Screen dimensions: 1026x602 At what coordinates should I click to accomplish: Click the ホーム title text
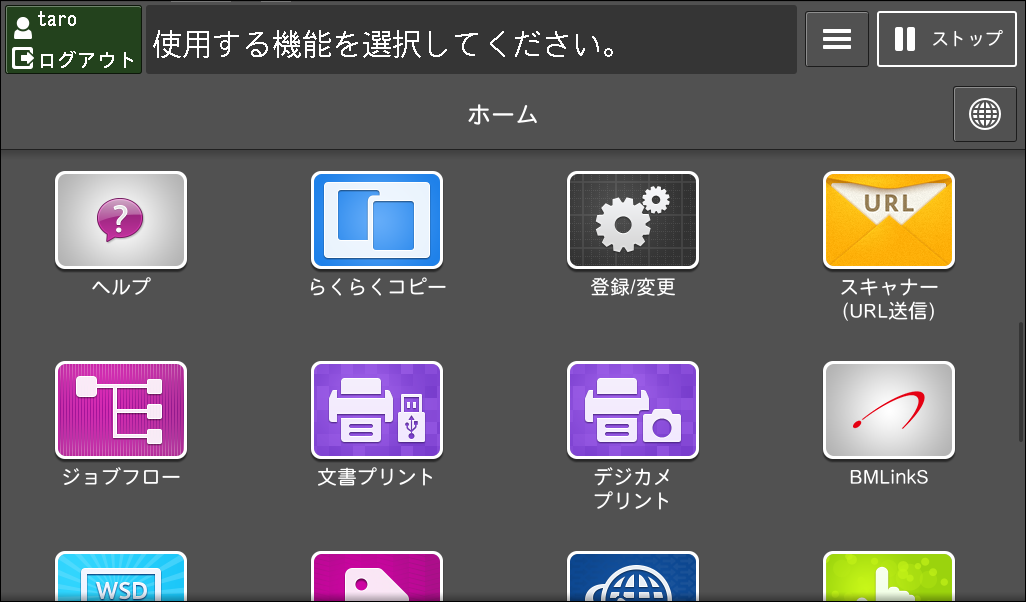coord(503,115)
